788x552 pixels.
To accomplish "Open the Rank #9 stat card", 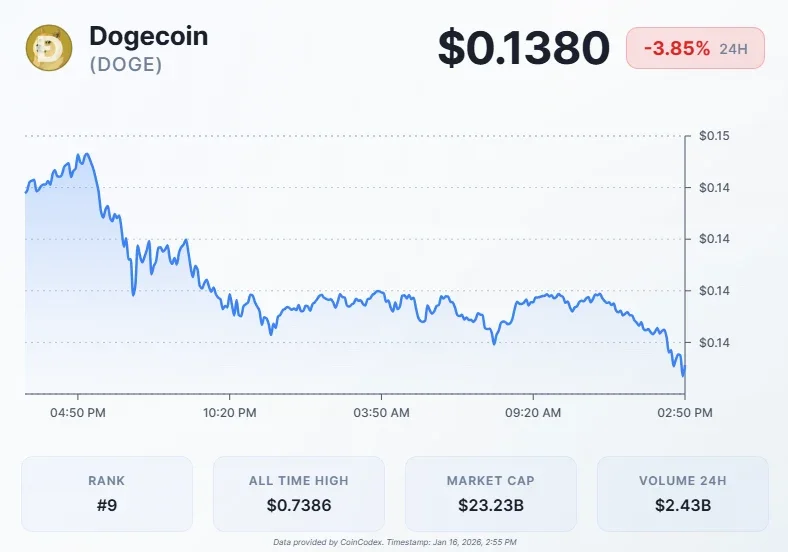I will coord(107,493).
